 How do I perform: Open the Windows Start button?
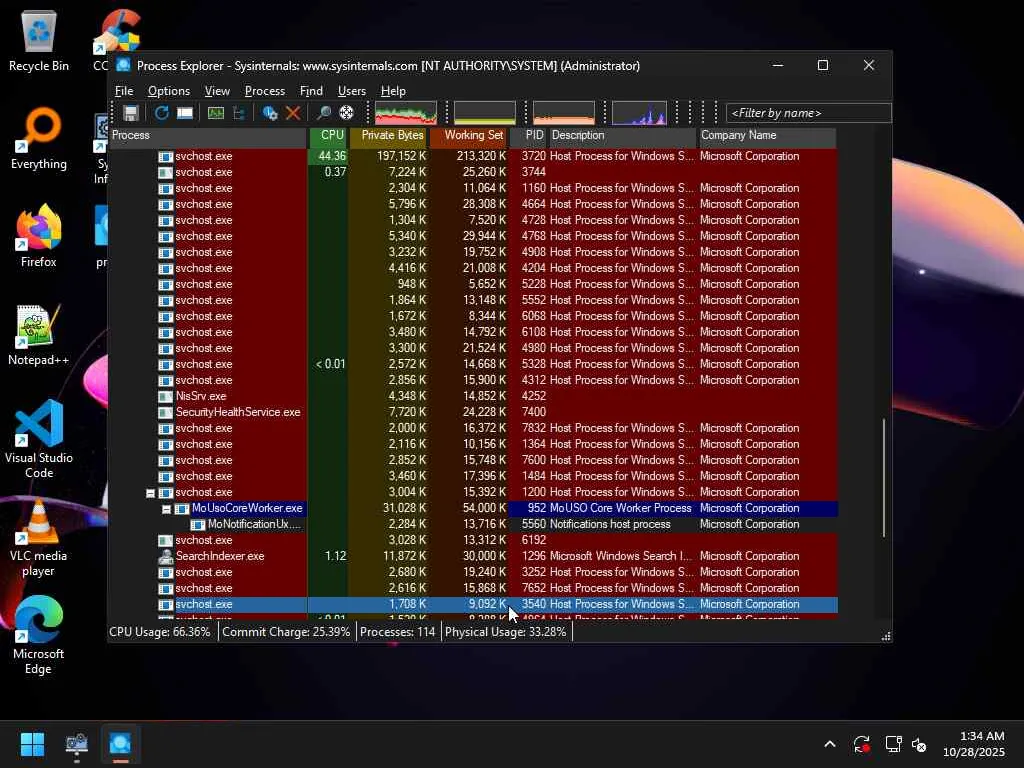pyautogui.click(x=32, y=744)
